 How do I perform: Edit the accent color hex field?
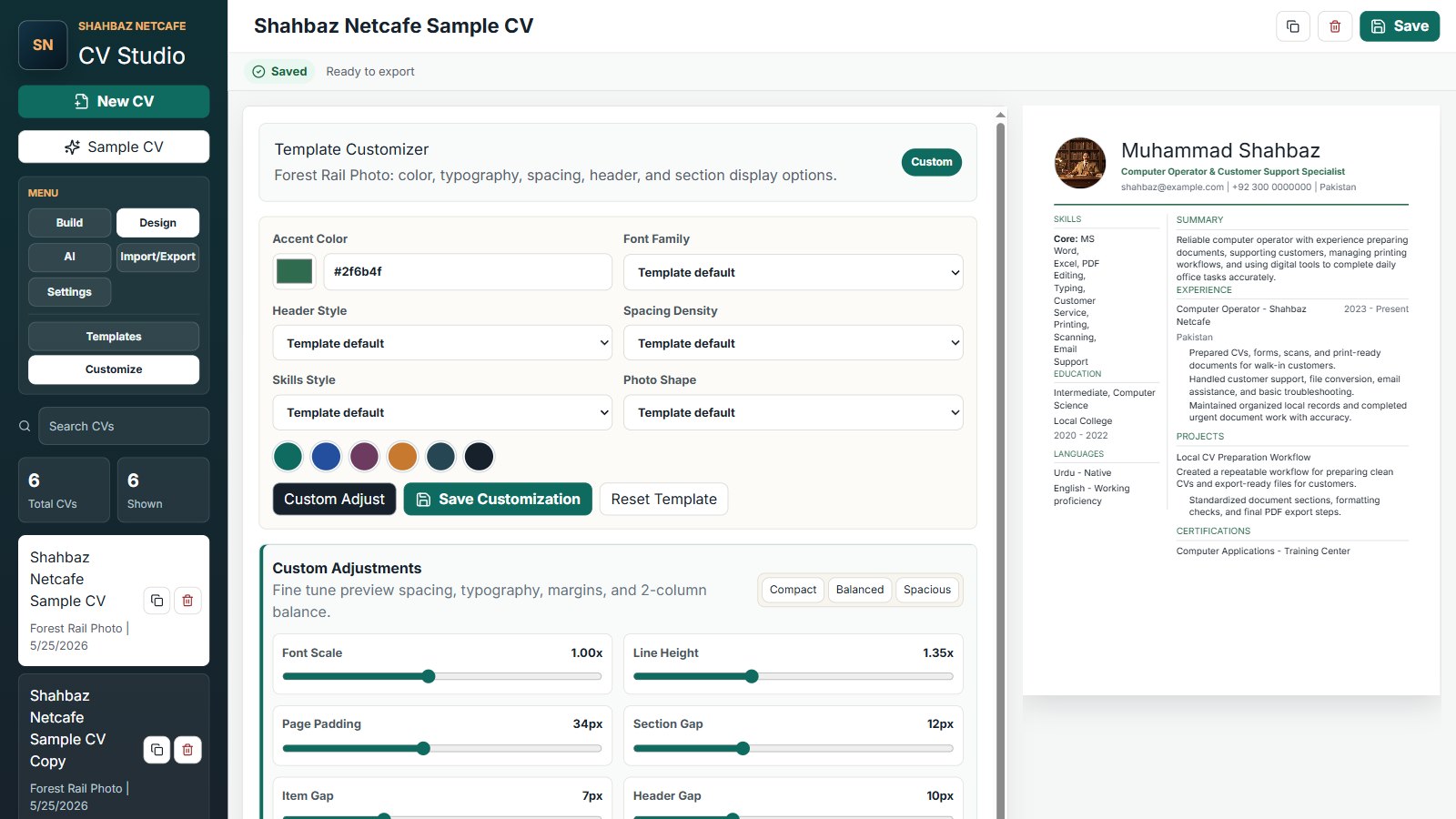(x=467, y=271)
